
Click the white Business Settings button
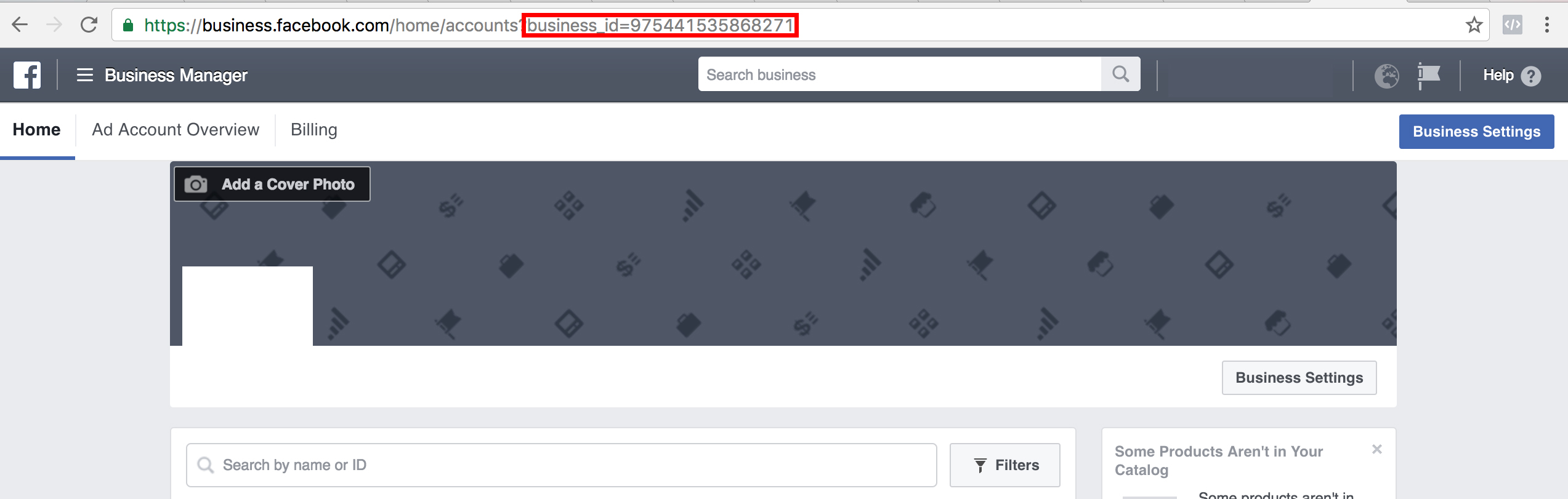pyautogui.click(x=1299, y=378)
